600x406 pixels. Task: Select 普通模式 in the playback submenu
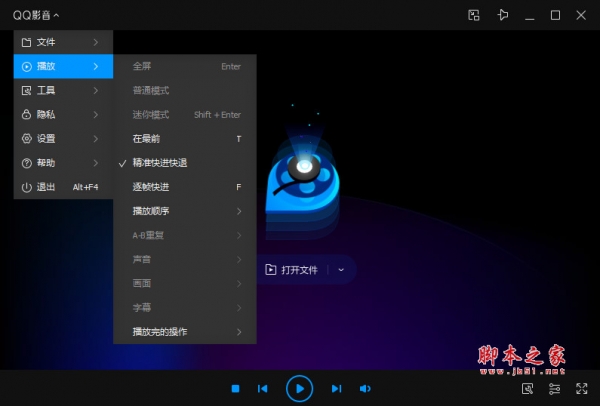click(x=185, y=90)
